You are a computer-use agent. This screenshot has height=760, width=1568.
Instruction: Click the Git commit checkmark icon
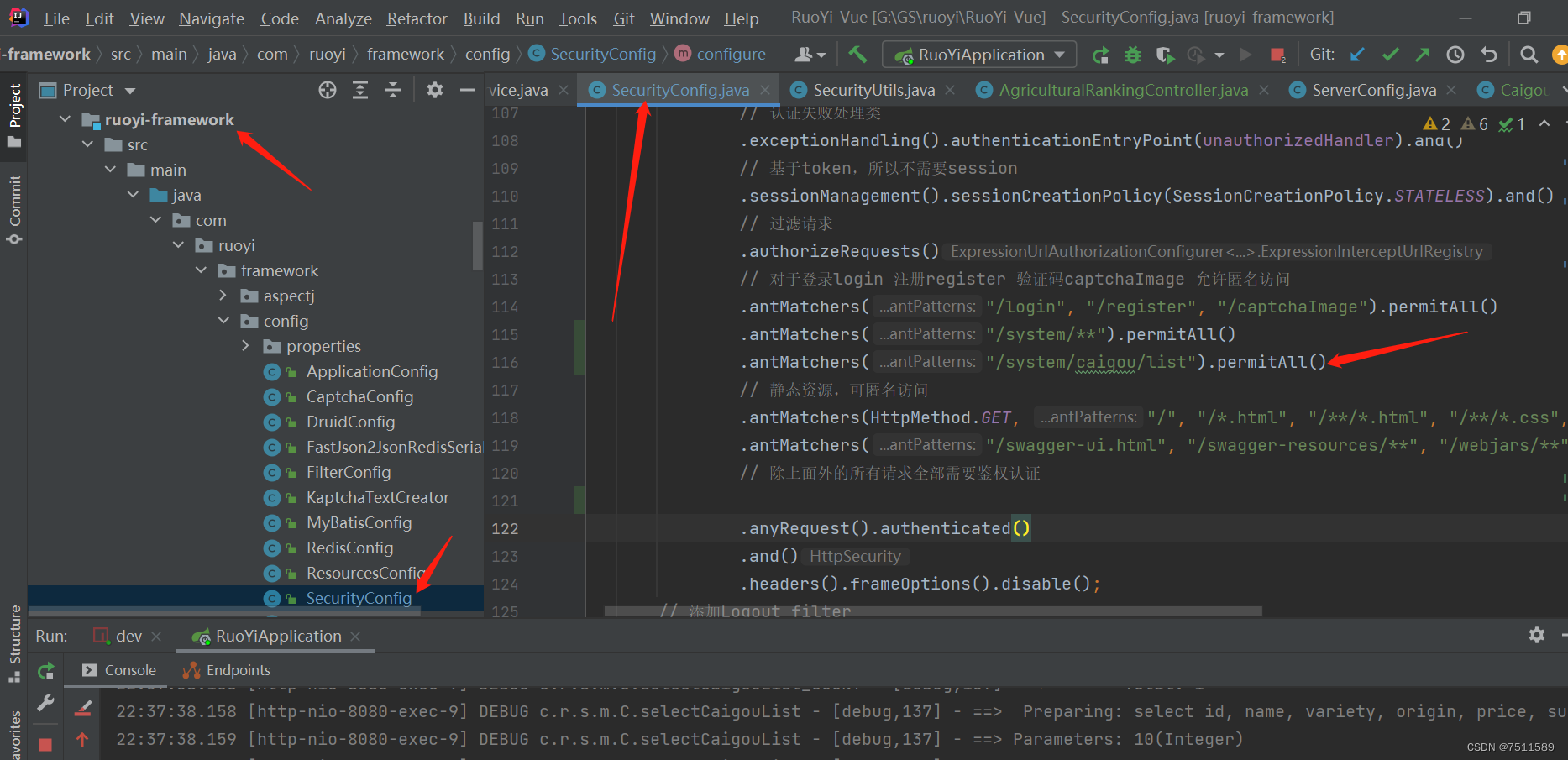[x=1391, y=55]
